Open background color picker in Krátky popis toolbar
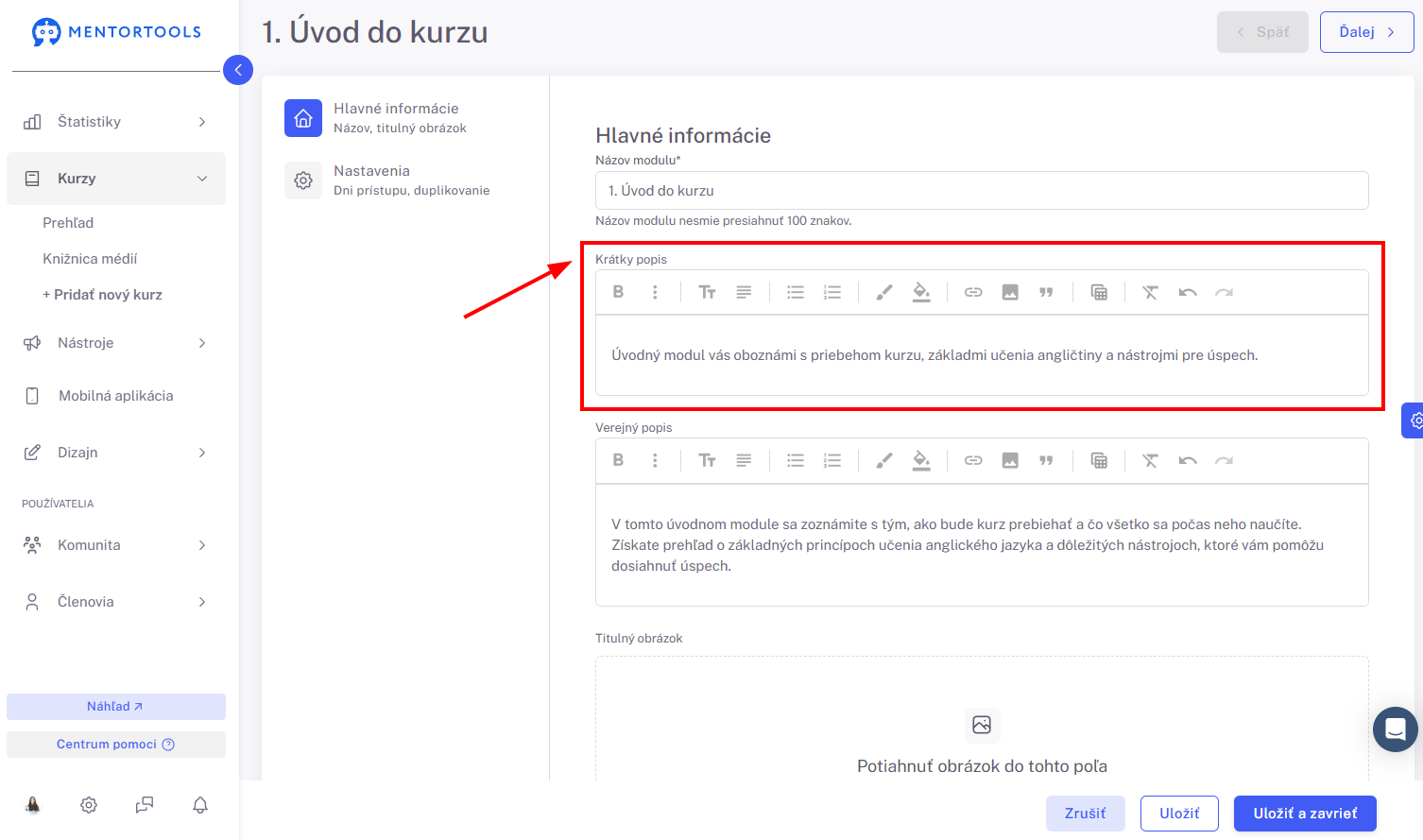Screen dimensions: 1423x840 tap(921, 292)
